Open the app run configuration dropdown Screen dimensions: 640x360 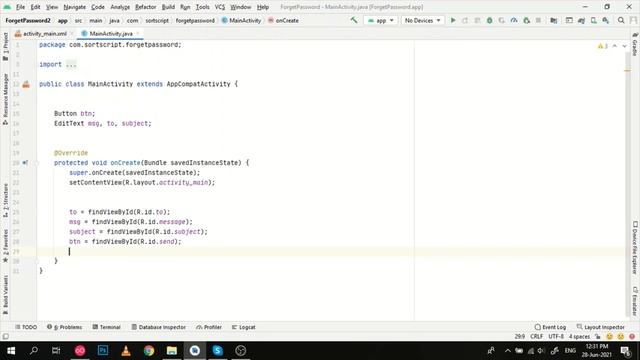(x=380, y=20)
